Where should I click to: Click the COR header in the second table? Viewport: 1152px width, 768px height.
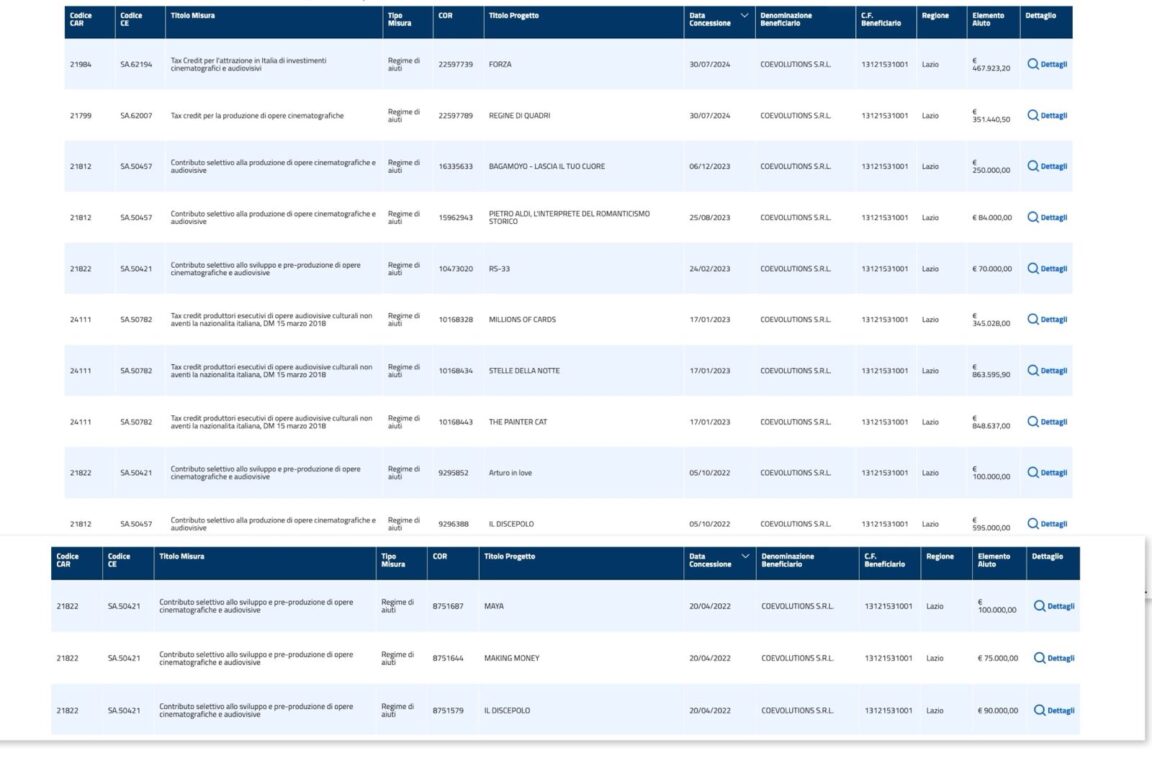click(439, 556)
